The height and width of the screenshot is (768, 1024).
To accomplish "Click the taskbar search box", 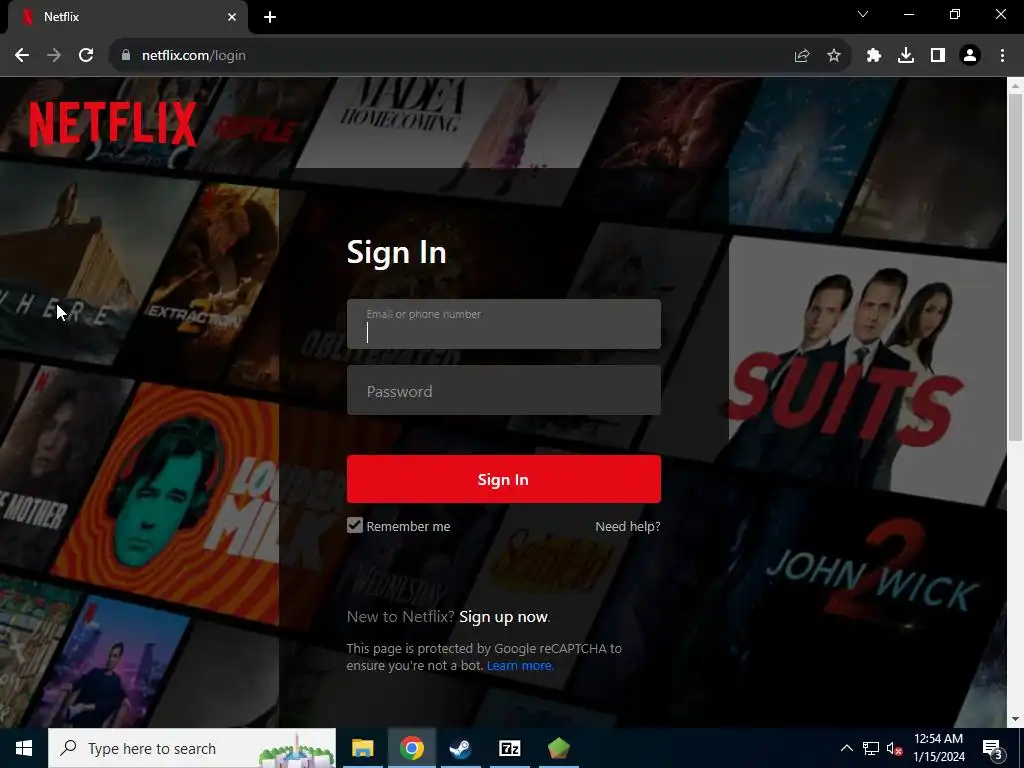I will (192, 748).
